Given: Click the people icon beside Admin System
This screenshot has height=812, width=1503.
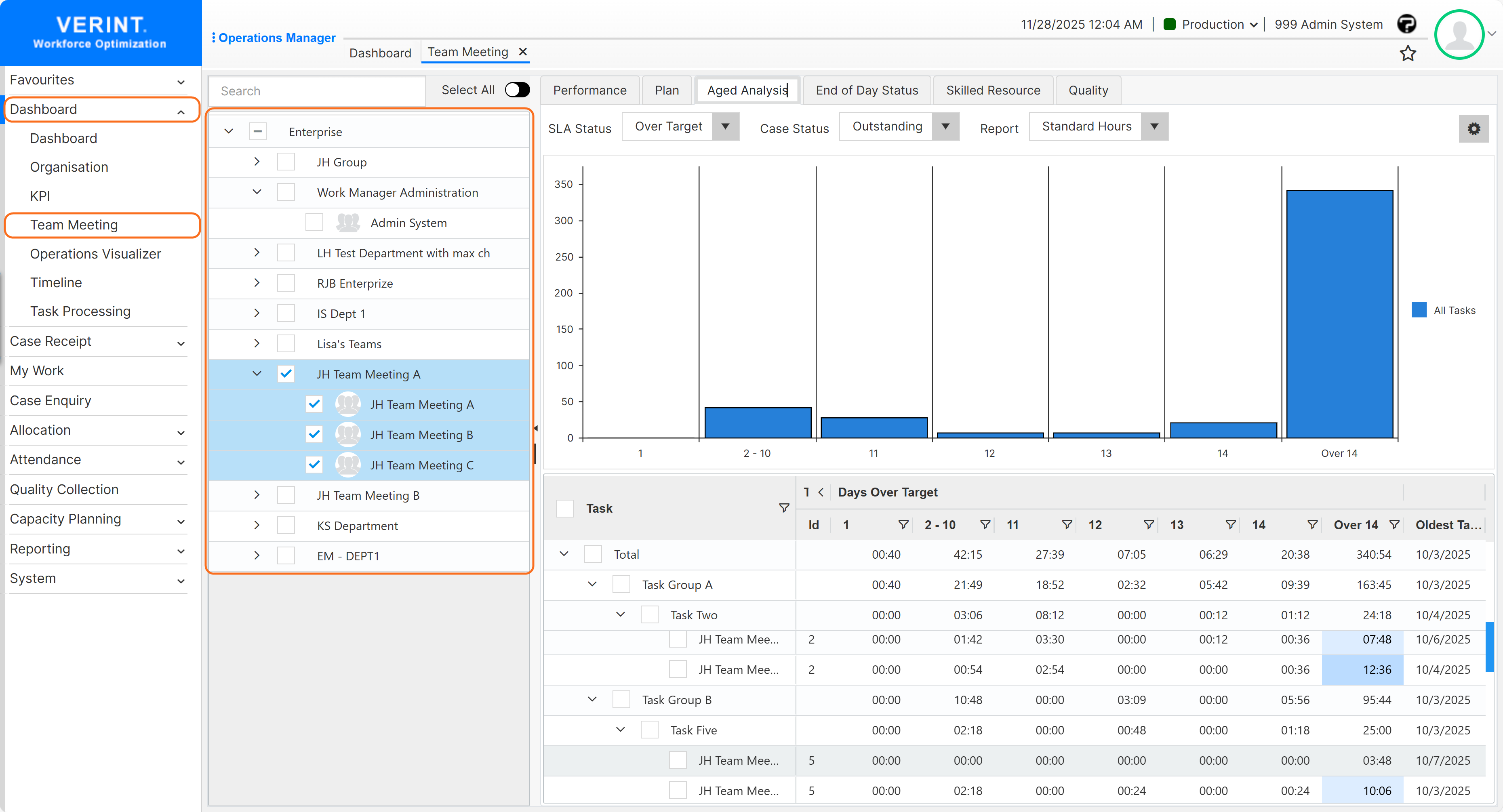Looking at the screenshot, I should [348, 222].
